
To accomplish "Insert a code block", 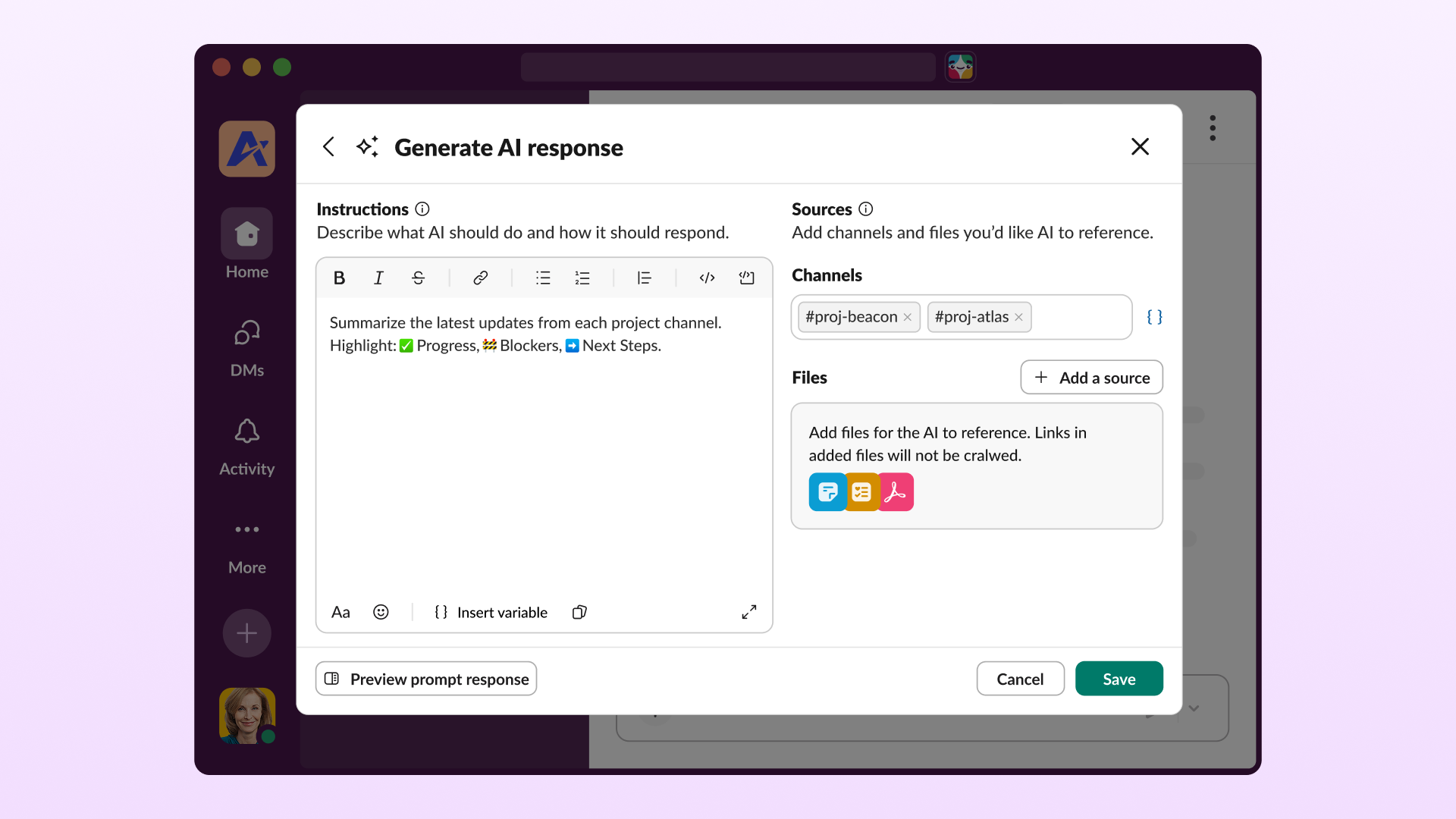I will tap(747, 278).
